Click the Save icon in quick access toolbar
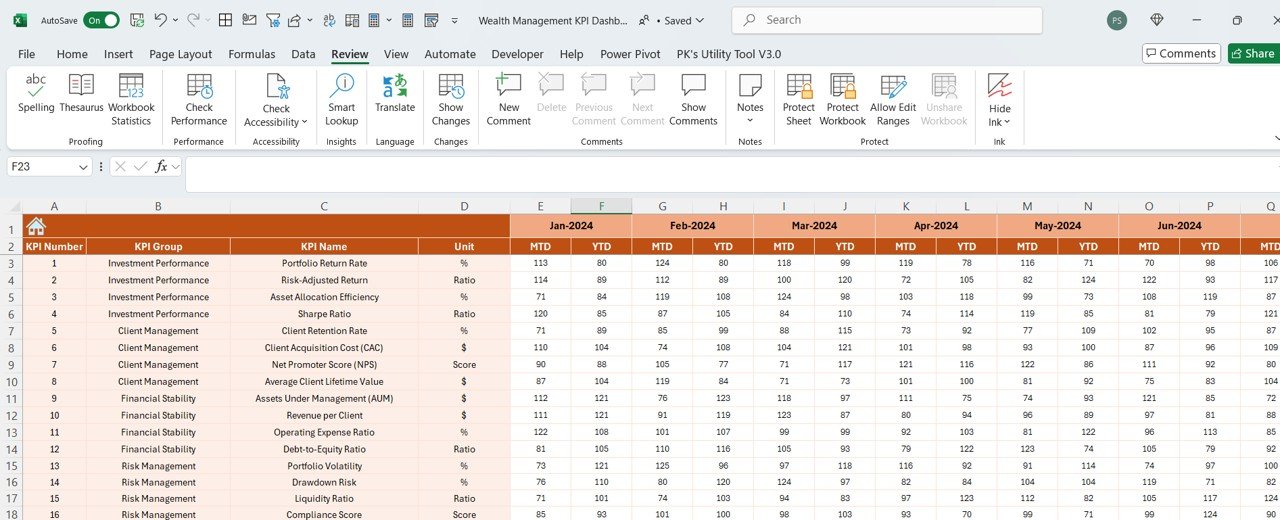Image resolution: width=1280 pixels, height=520 pixels. click(x=137, y=20)
